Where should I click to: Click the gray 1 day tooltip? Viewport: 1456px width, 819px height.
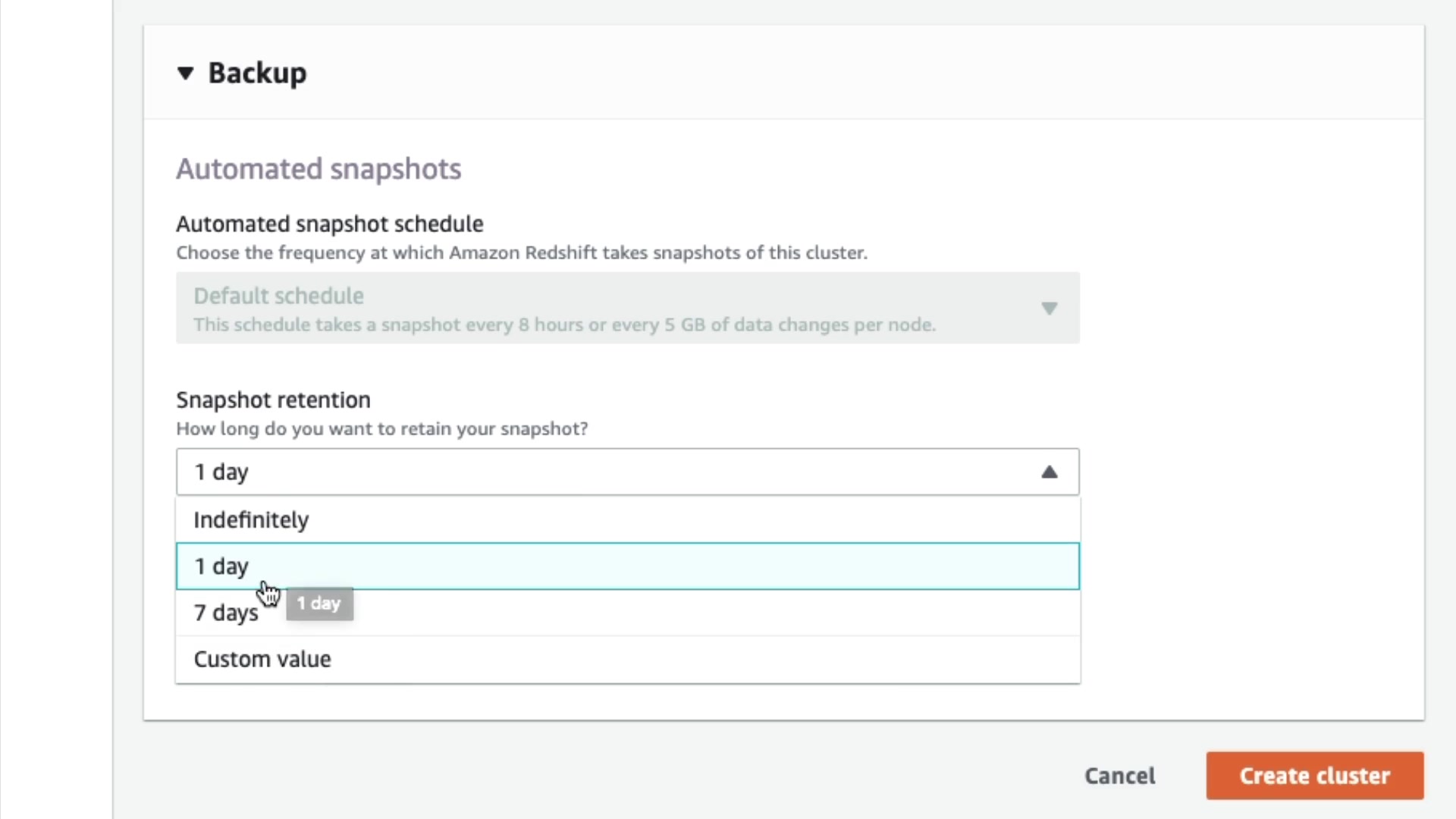(x=319, y=604)
